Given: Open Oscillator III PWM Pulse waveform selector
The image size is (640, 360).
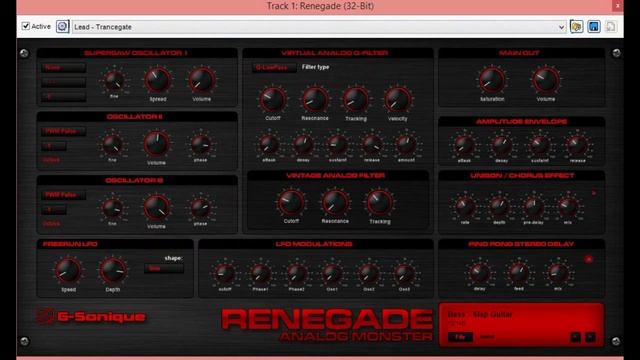Looking at the screenshot, I should (x=63, y=195).
